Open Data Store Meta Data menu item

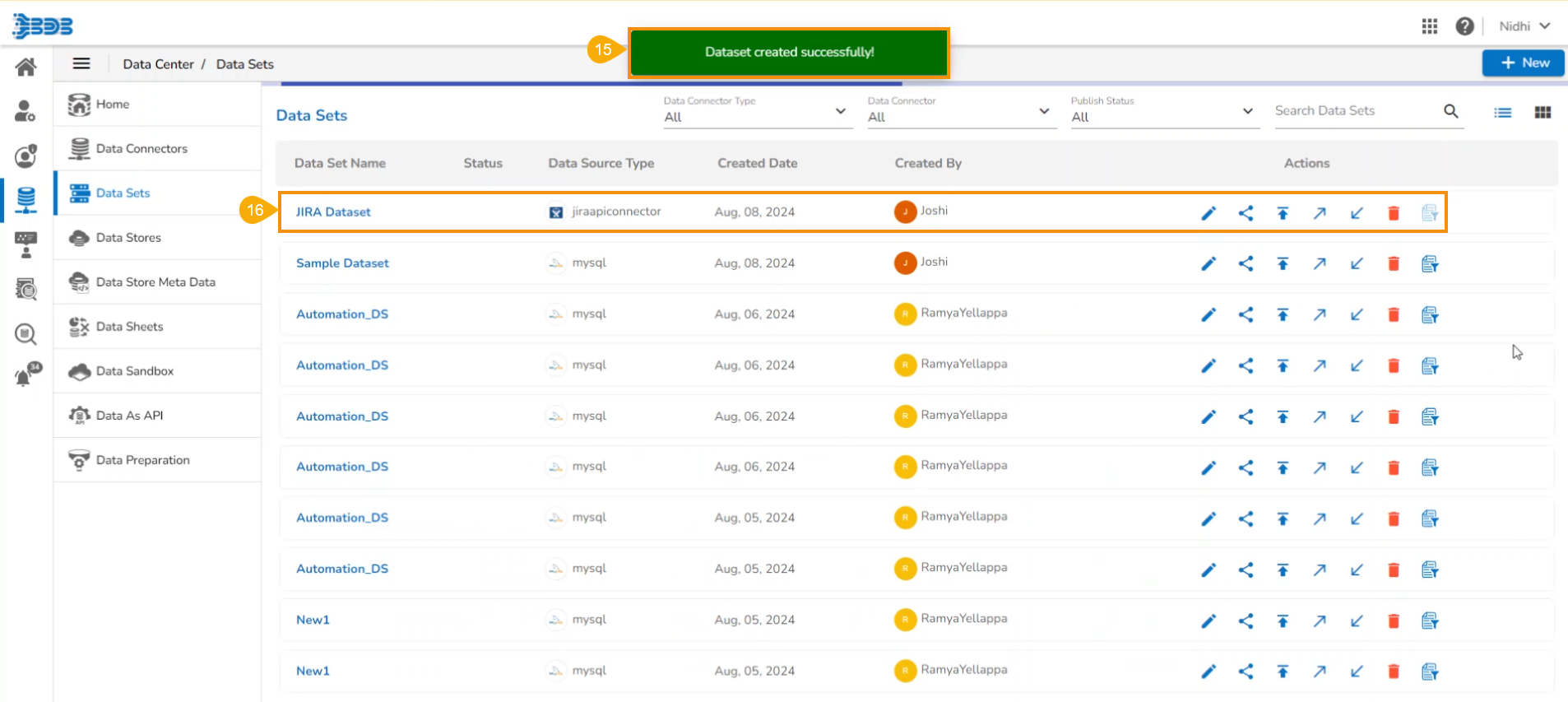coord(157,282)
